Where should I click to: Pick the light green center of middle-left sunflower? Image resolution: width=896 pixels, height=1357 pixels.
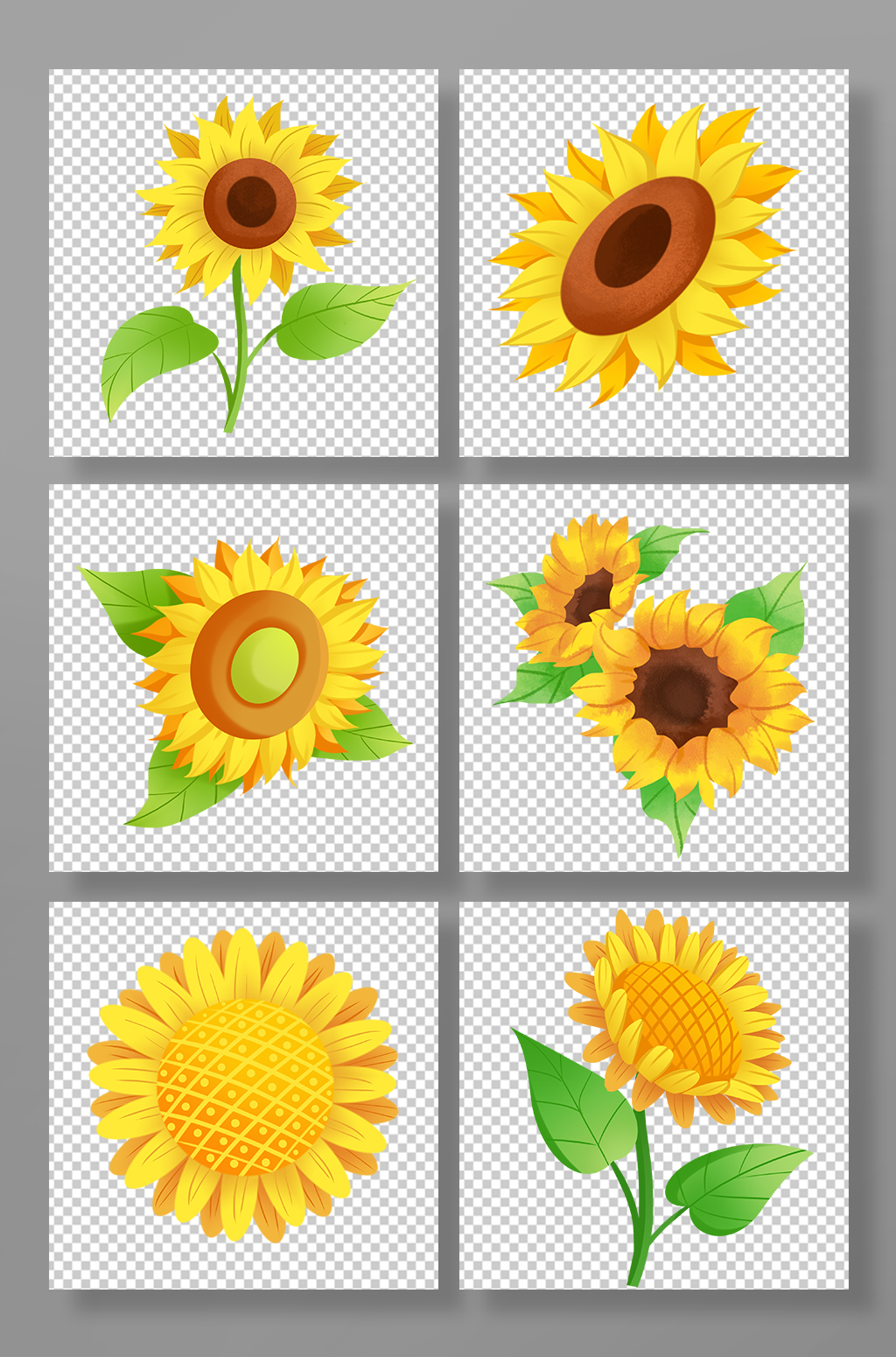click(264, 665)
